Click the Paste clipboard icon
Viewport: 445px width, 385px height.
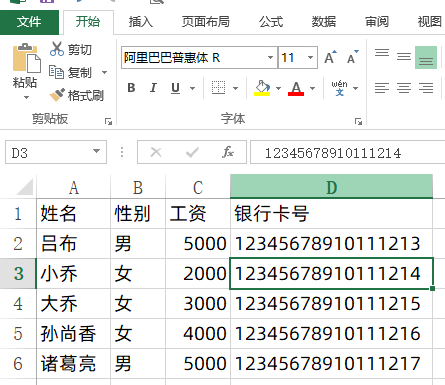pos(26,58)
